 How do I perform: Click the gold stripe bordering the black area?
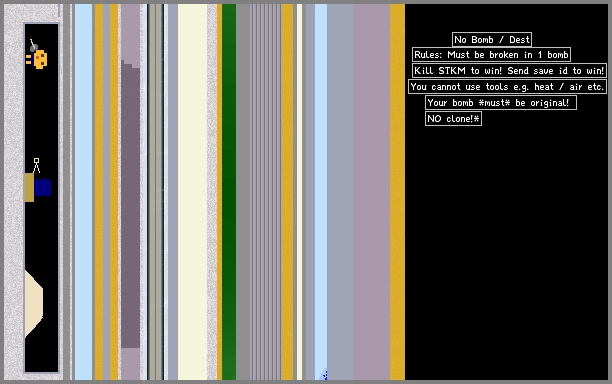point(397,192)
